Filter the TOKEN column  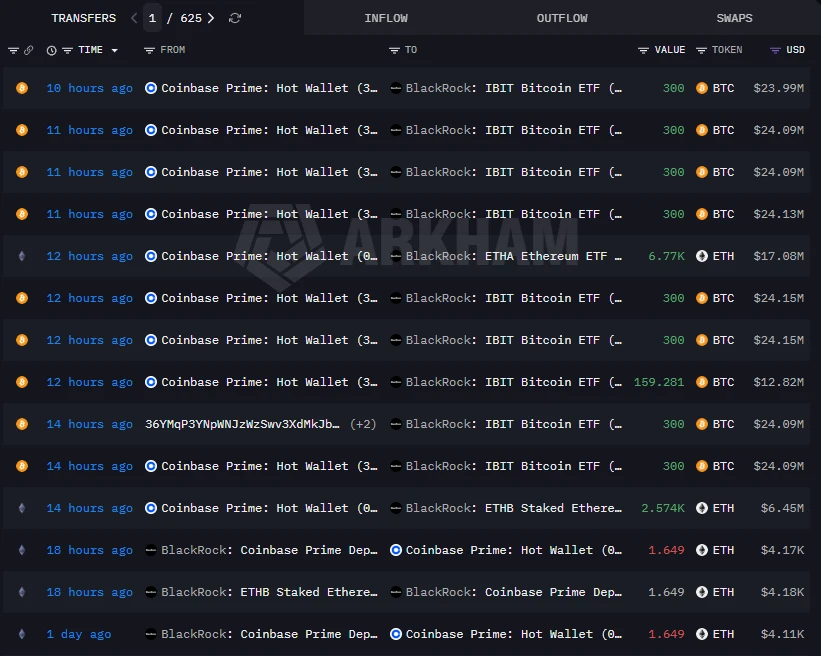pyautogui.click(x=702, y=50)
